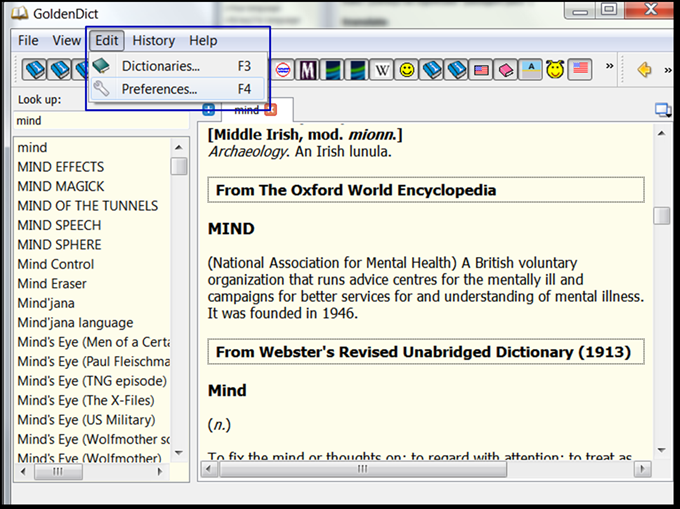Close the mind tab with red X
The width and height of the screenshot is (680, 509).
pyautogui.click(x=271, y=110)
